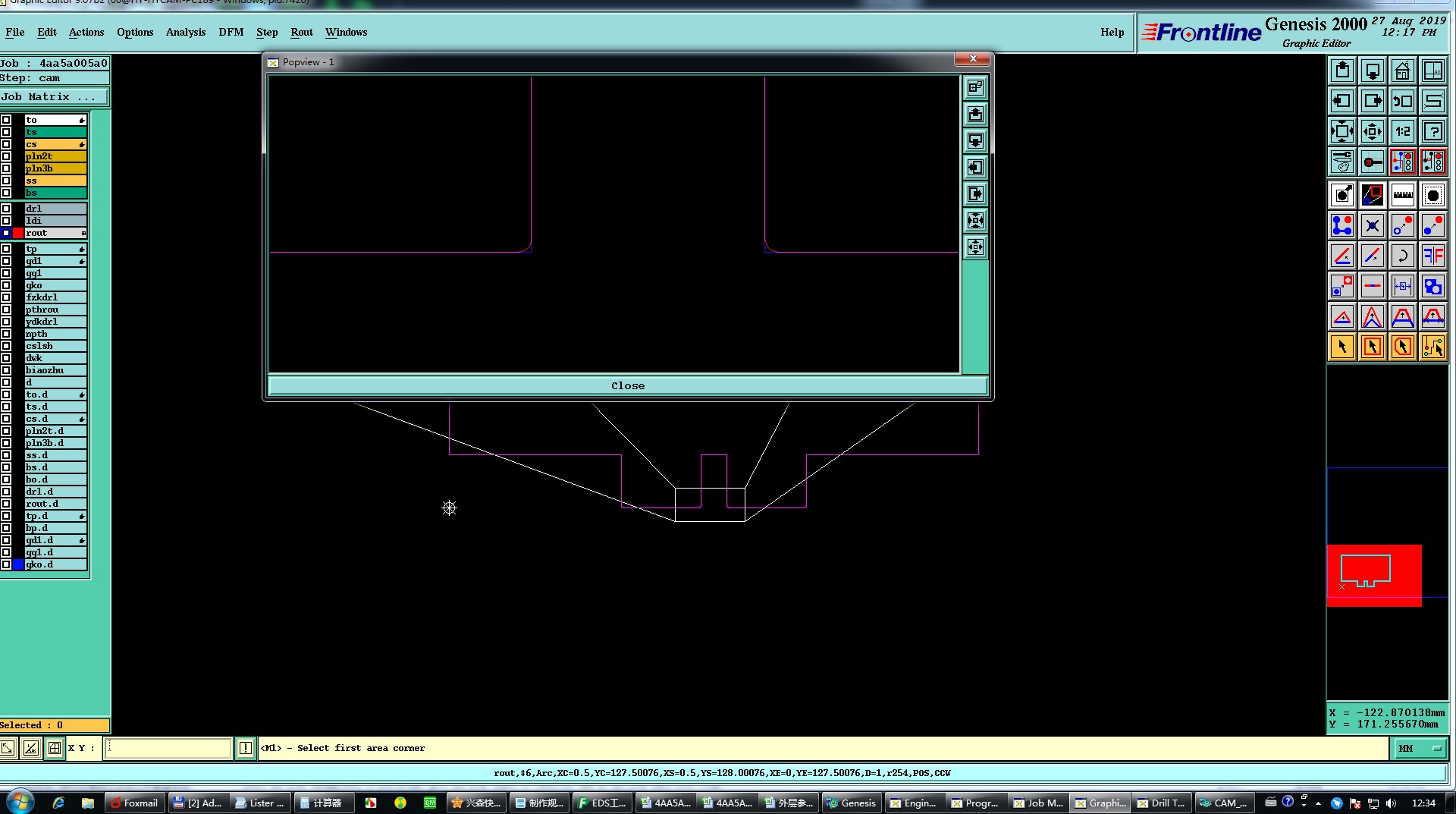Select the mirror F tool icon
Image resolution: width=1456 pixels, height=814 pixels.
pos(1433,256)
